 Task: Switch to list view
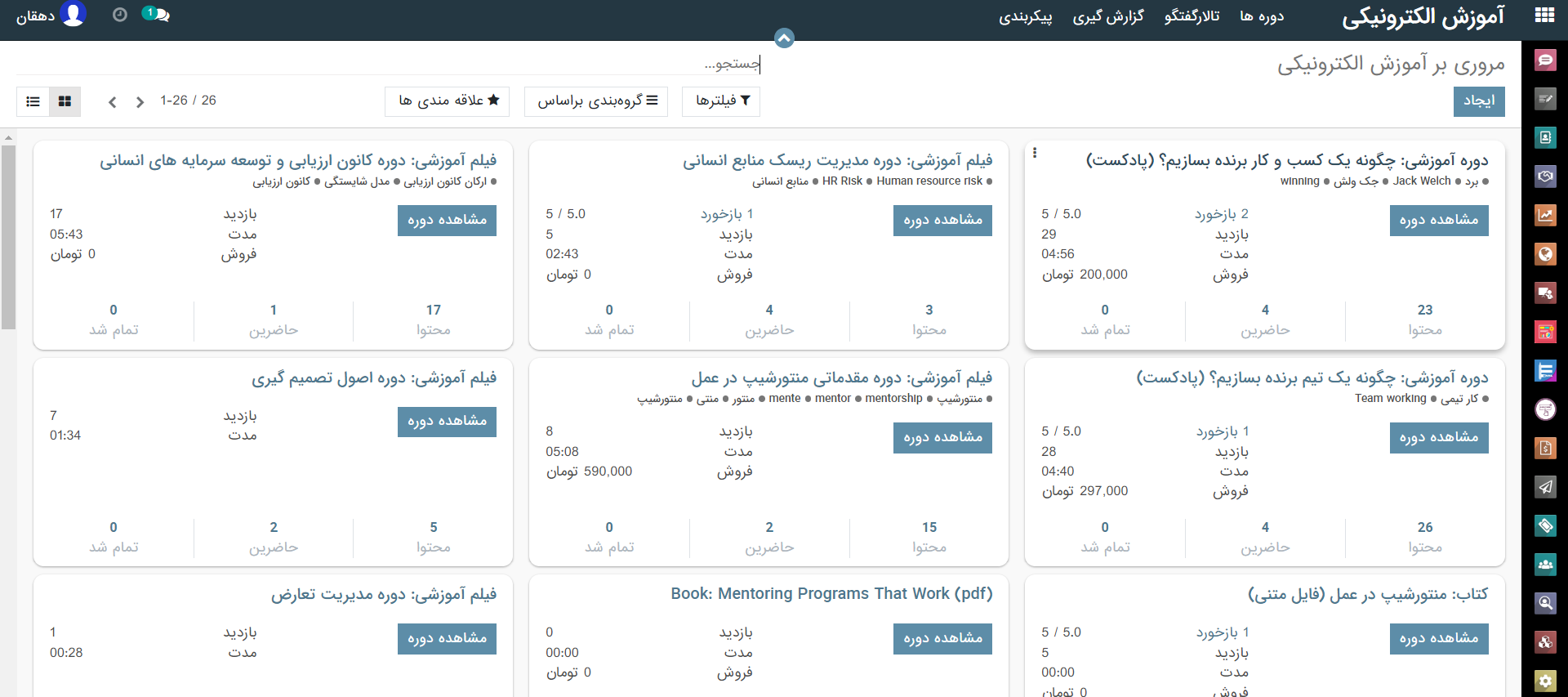coord(33,101)
